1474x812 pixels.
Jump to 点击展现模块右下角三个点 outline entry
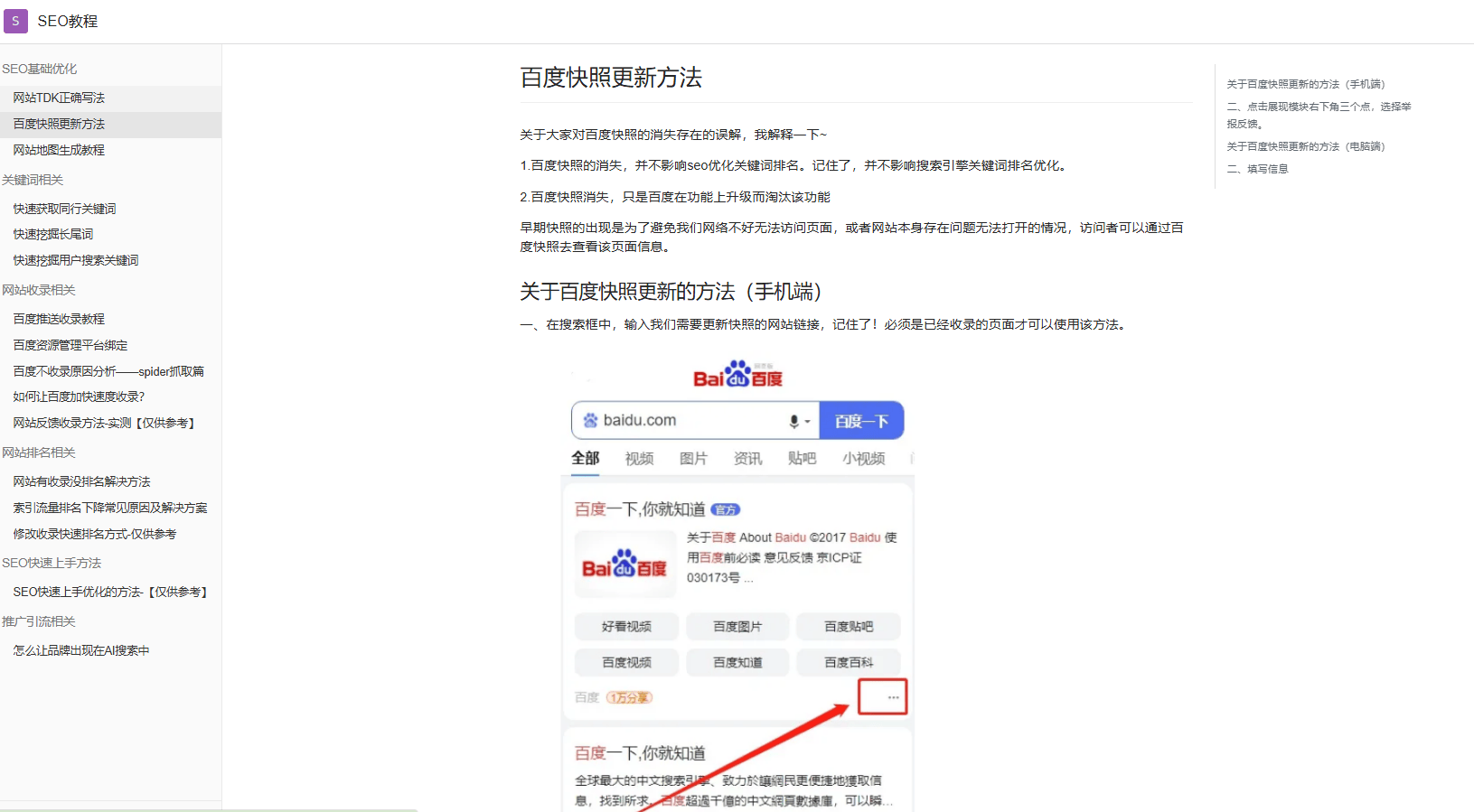coord(1319,115)
